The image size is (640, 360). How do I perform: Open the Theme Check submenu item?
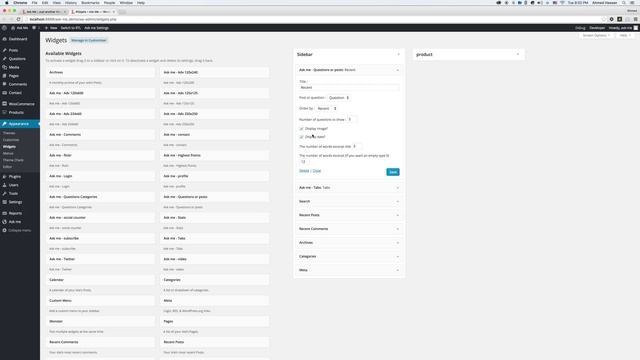point(13,160)
